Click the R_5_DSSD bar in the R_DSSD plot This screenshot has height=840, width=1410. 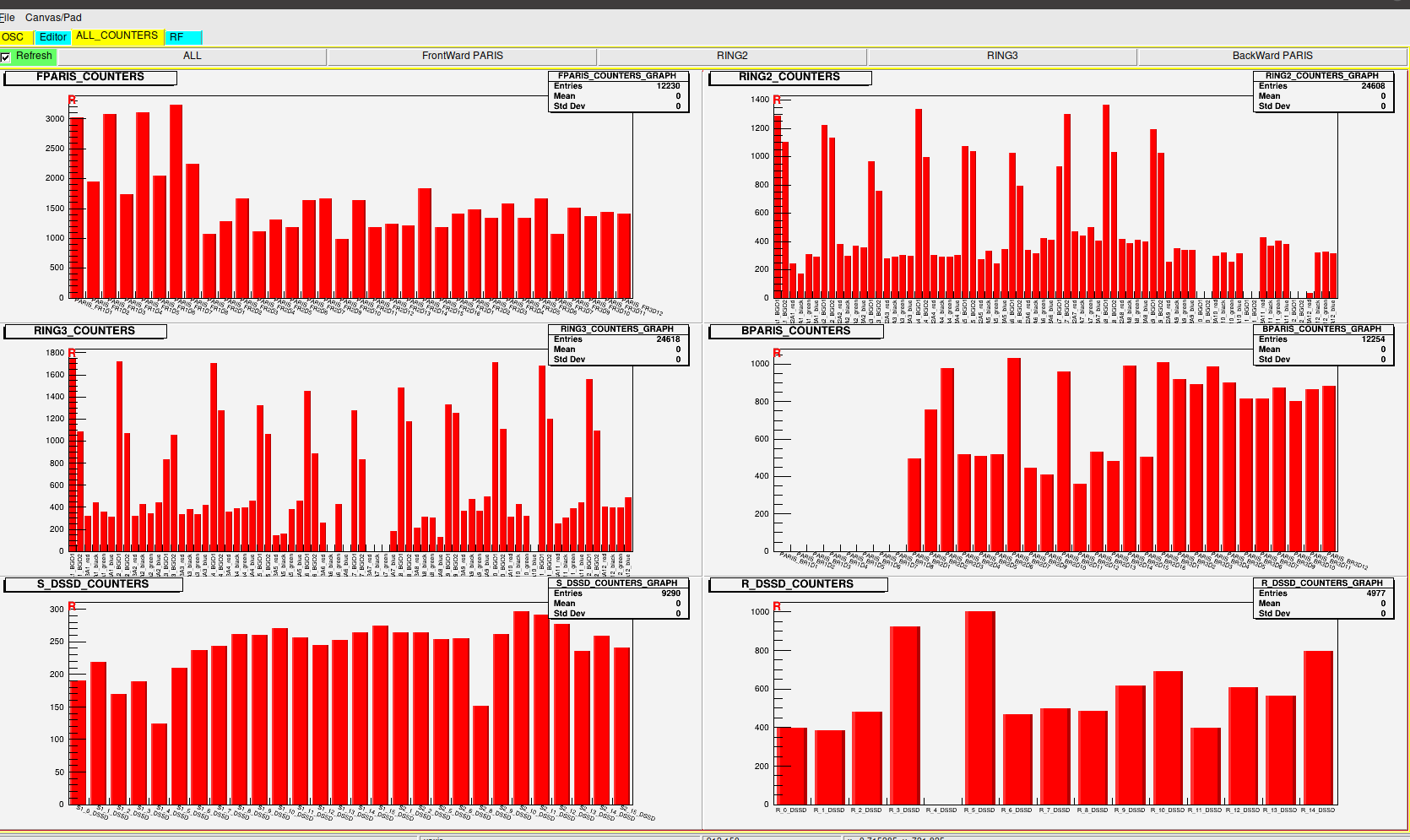(979, 707)
